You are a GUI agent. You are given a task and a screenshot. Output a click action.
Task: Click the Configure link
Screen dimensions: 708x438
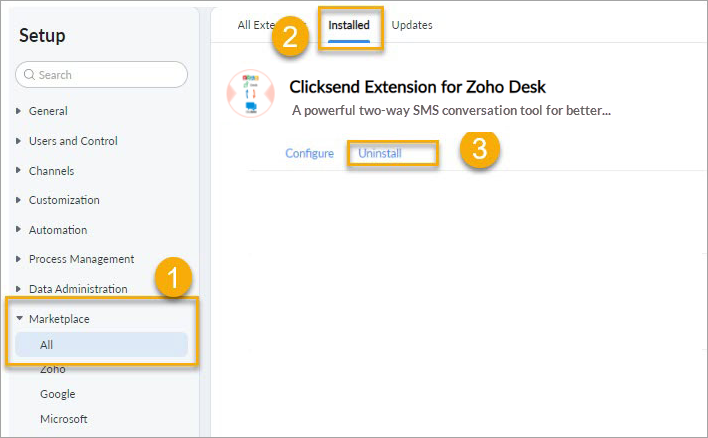tap(310, 154)
